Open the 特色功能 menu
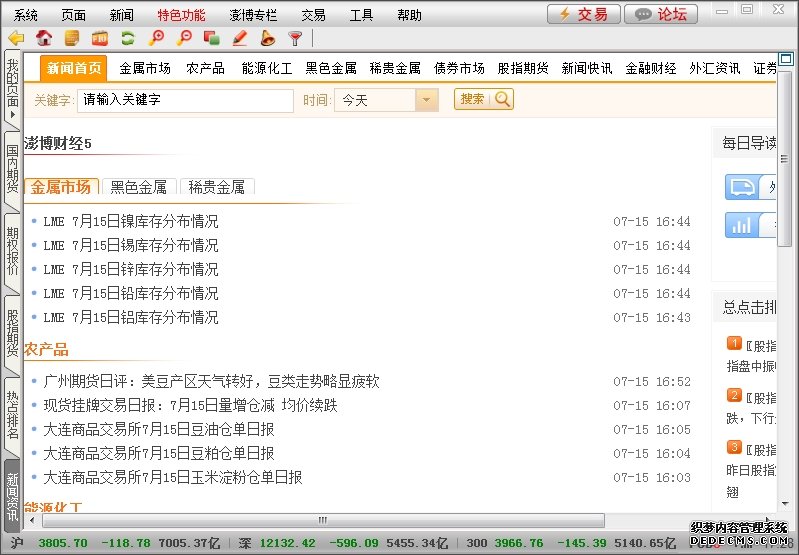 [x=181, y=15]
